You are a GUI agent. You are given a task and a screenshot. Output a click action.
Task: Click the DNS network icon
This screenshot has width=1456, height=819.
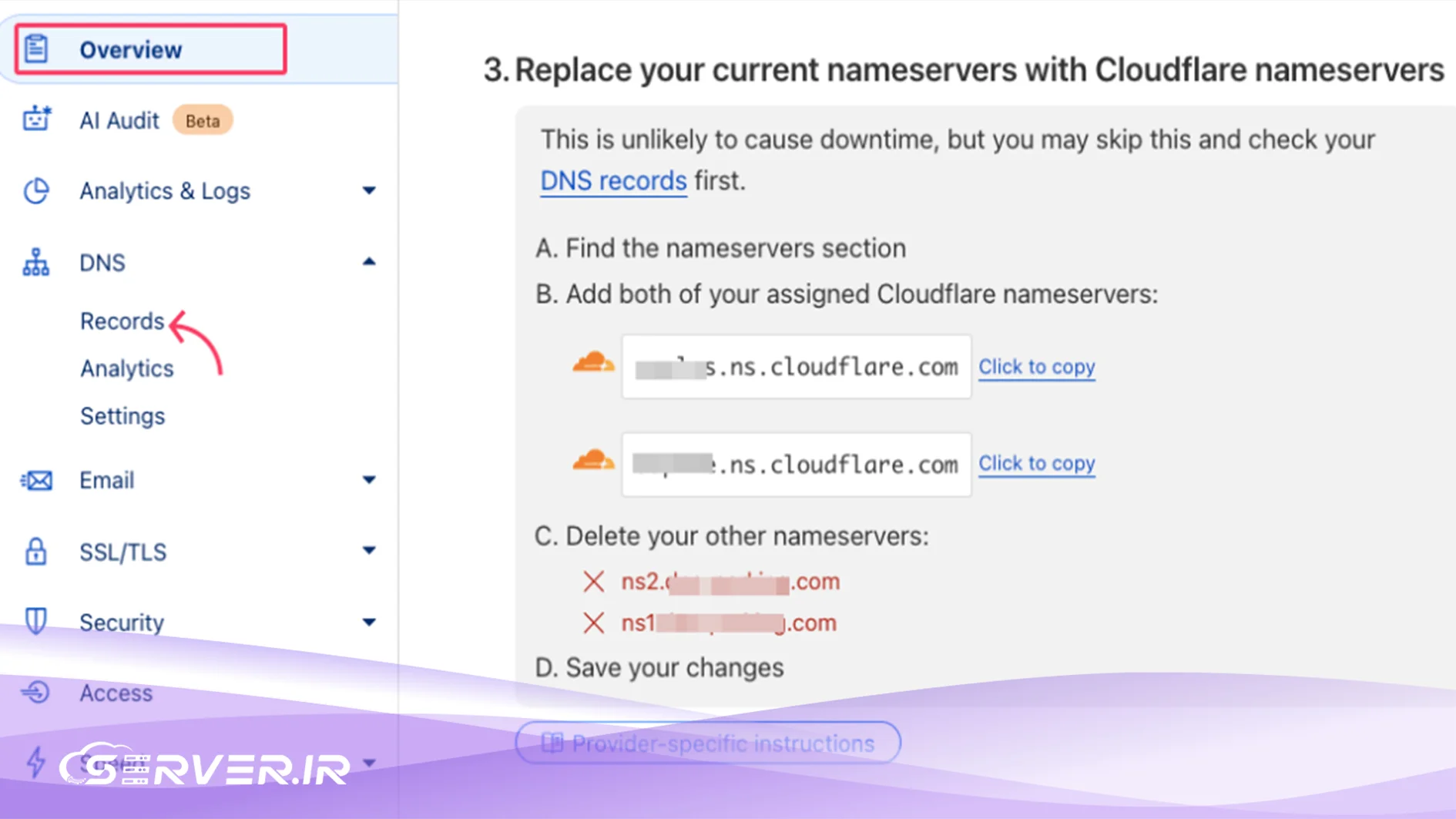35,263
